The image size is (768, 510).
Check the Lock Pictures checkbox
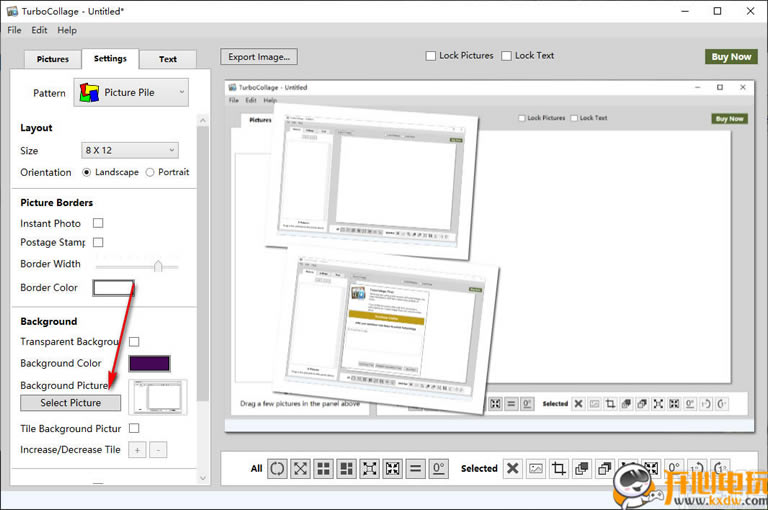[x=431, y=56]
